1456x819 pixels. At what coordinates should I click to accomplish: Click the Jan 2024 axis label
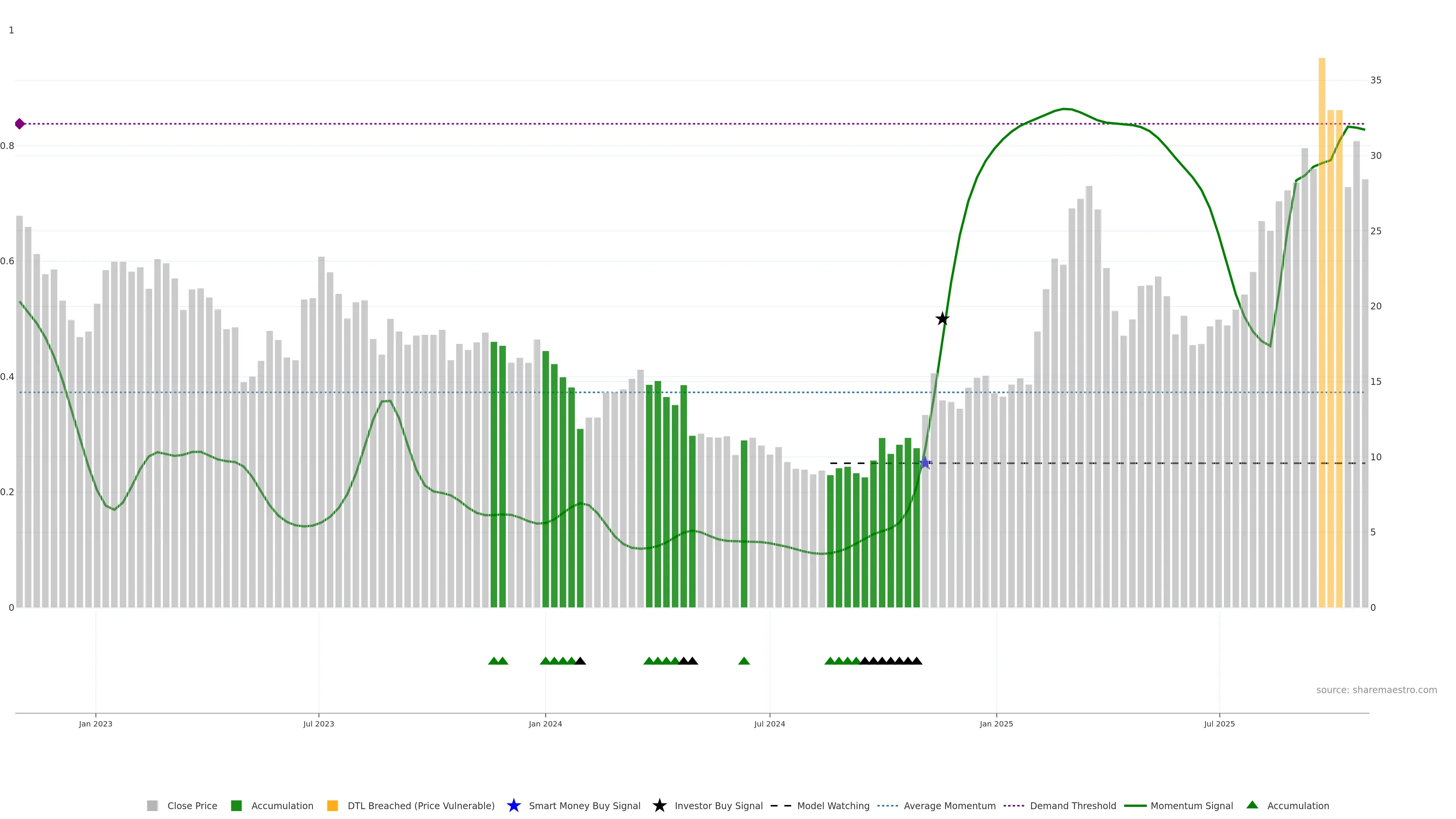click(x=545, y=723)
